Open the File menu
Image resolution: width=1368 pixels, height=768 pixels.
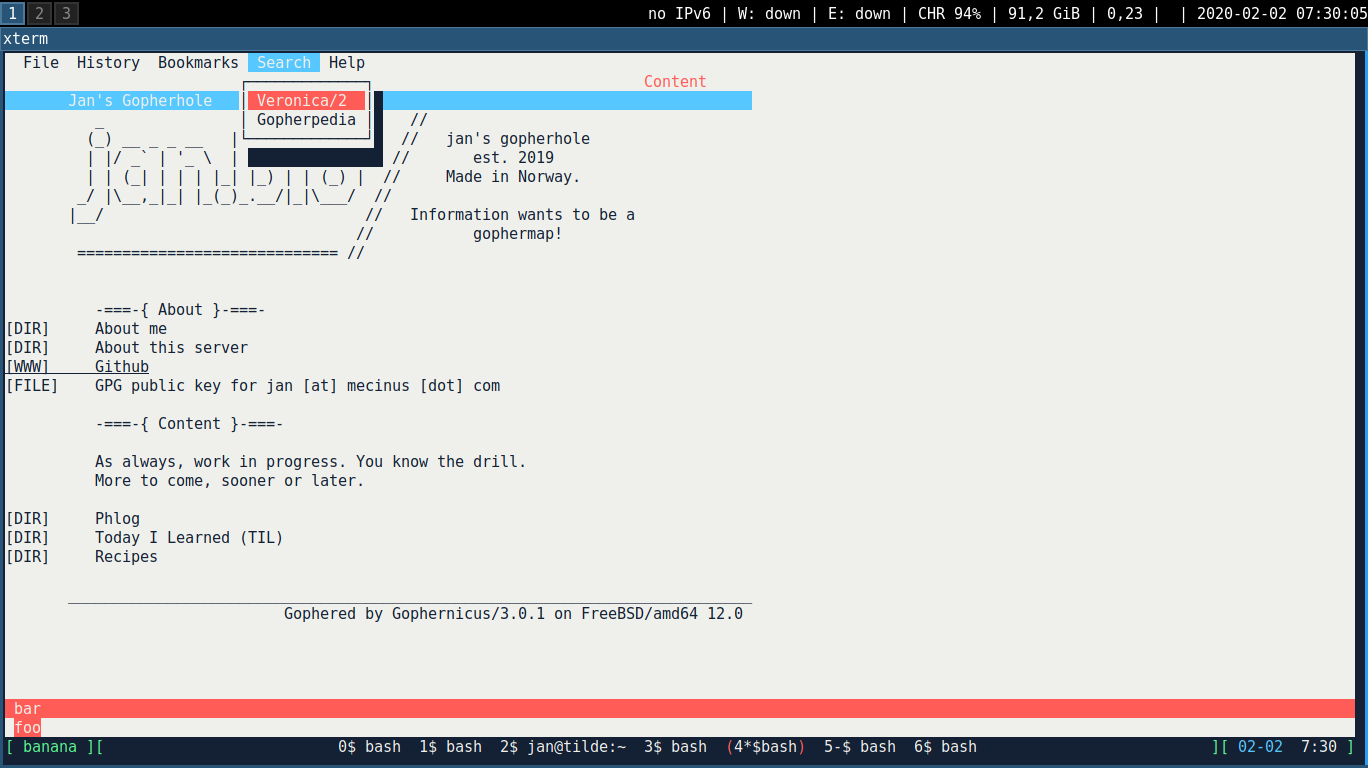pos(41,62)
